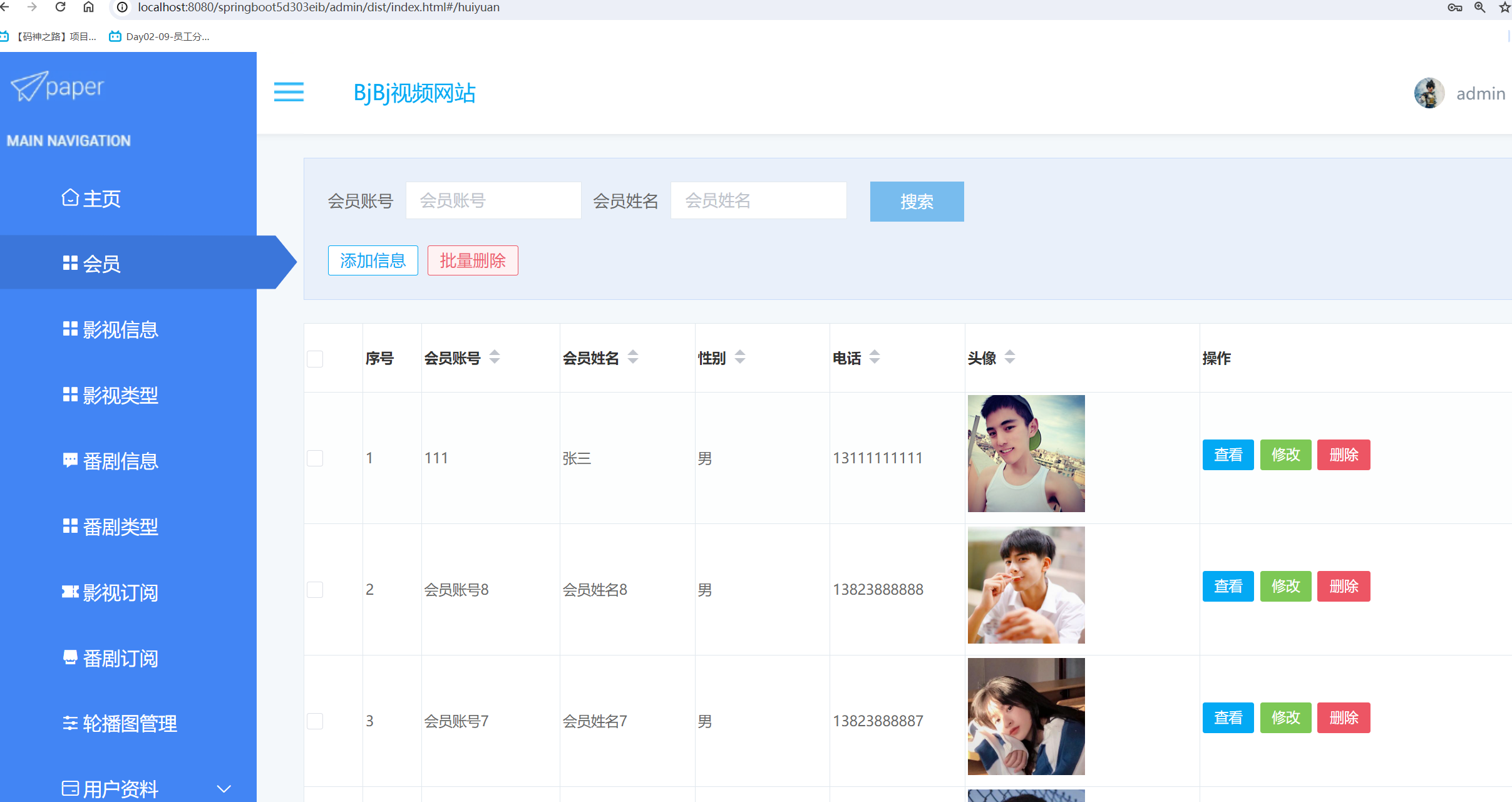Image resolution: width=1512 pixels, height=802 pixels.
Task: Open password key icon in address bar
Action: (x=1454, y=7)
